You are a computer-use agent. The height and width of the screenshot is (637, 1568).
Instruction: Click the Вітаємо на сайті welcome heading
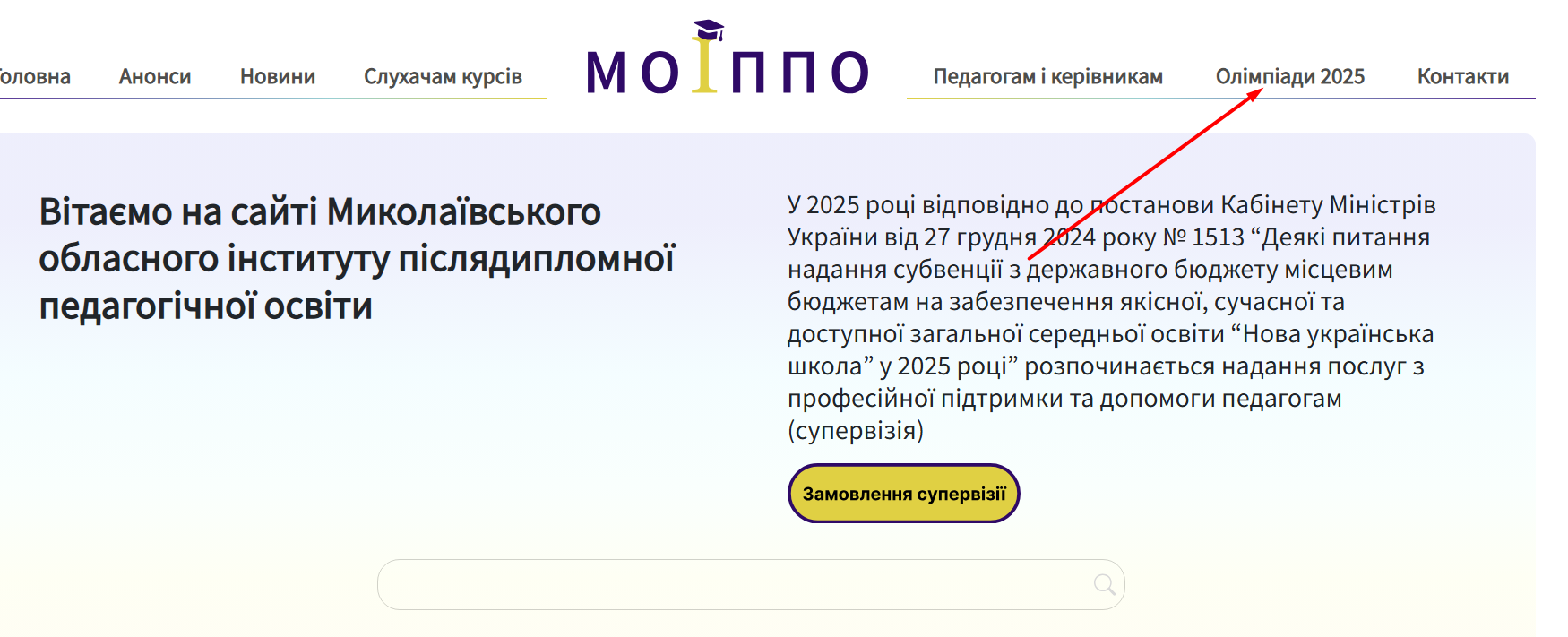tap(320, 212)
